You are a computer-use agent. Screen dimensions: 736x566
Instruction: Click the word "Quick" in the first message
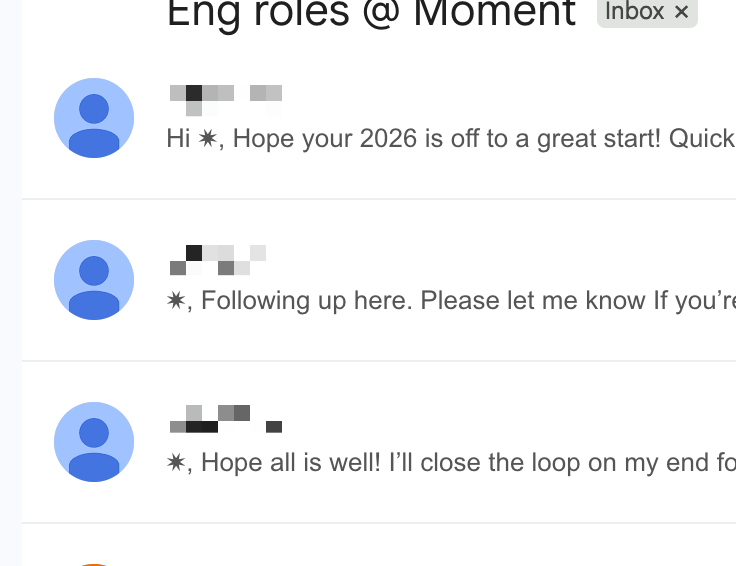[x=701, y=139]
